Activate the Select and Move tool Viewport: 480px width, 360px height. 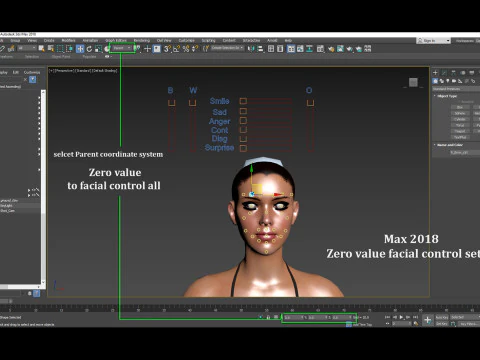tap(80, 49)
